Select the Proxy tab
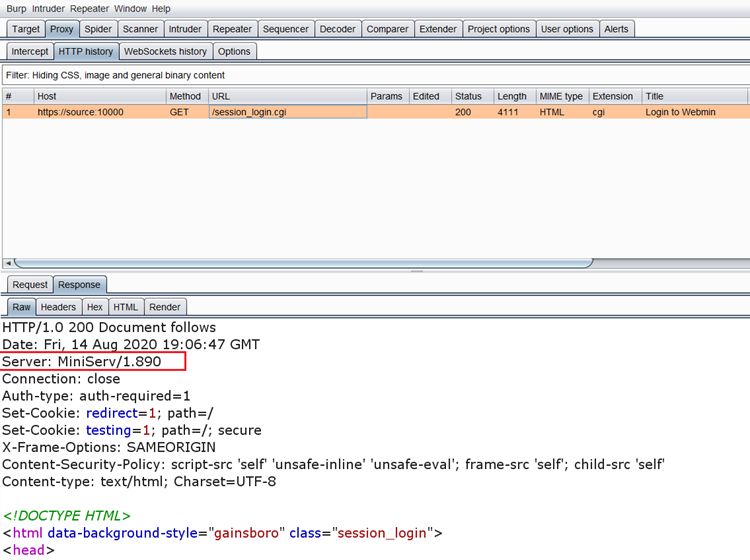750x560 pixels. (62, 29)
